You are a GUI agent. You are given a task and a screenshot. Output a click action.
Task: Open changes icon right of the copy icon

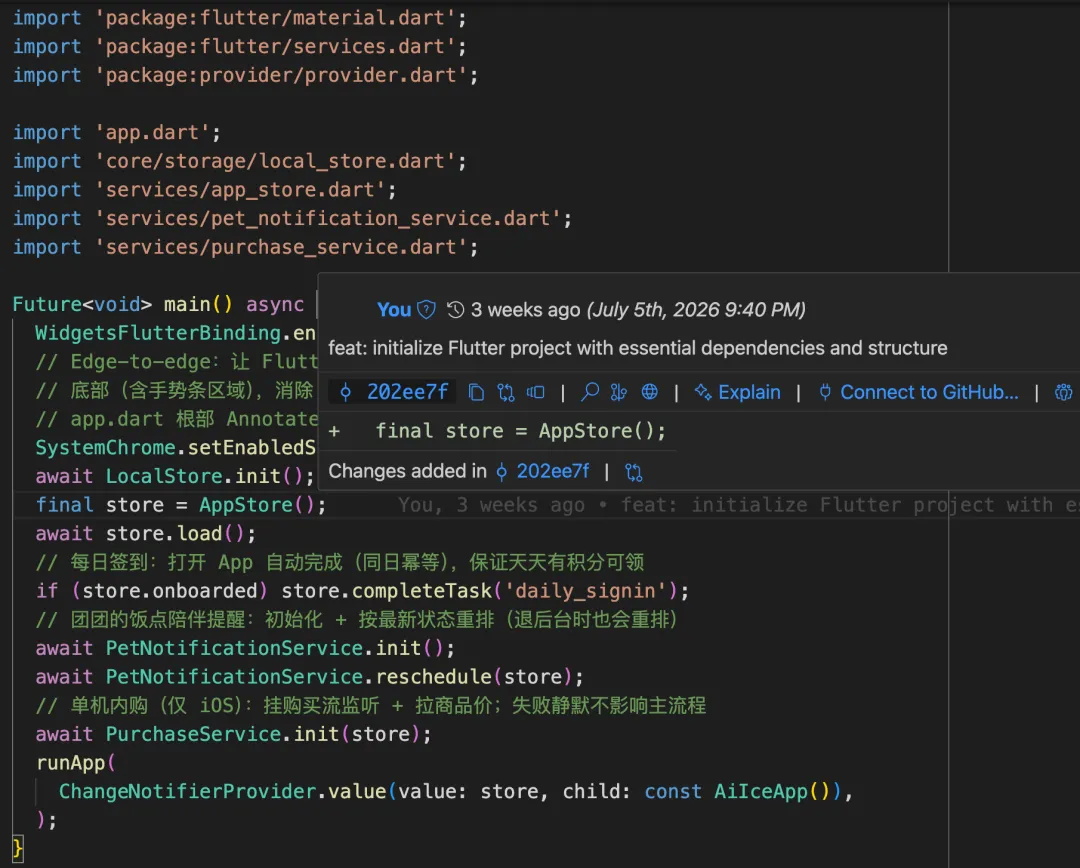pyautogui.click(x=506, y=392)
